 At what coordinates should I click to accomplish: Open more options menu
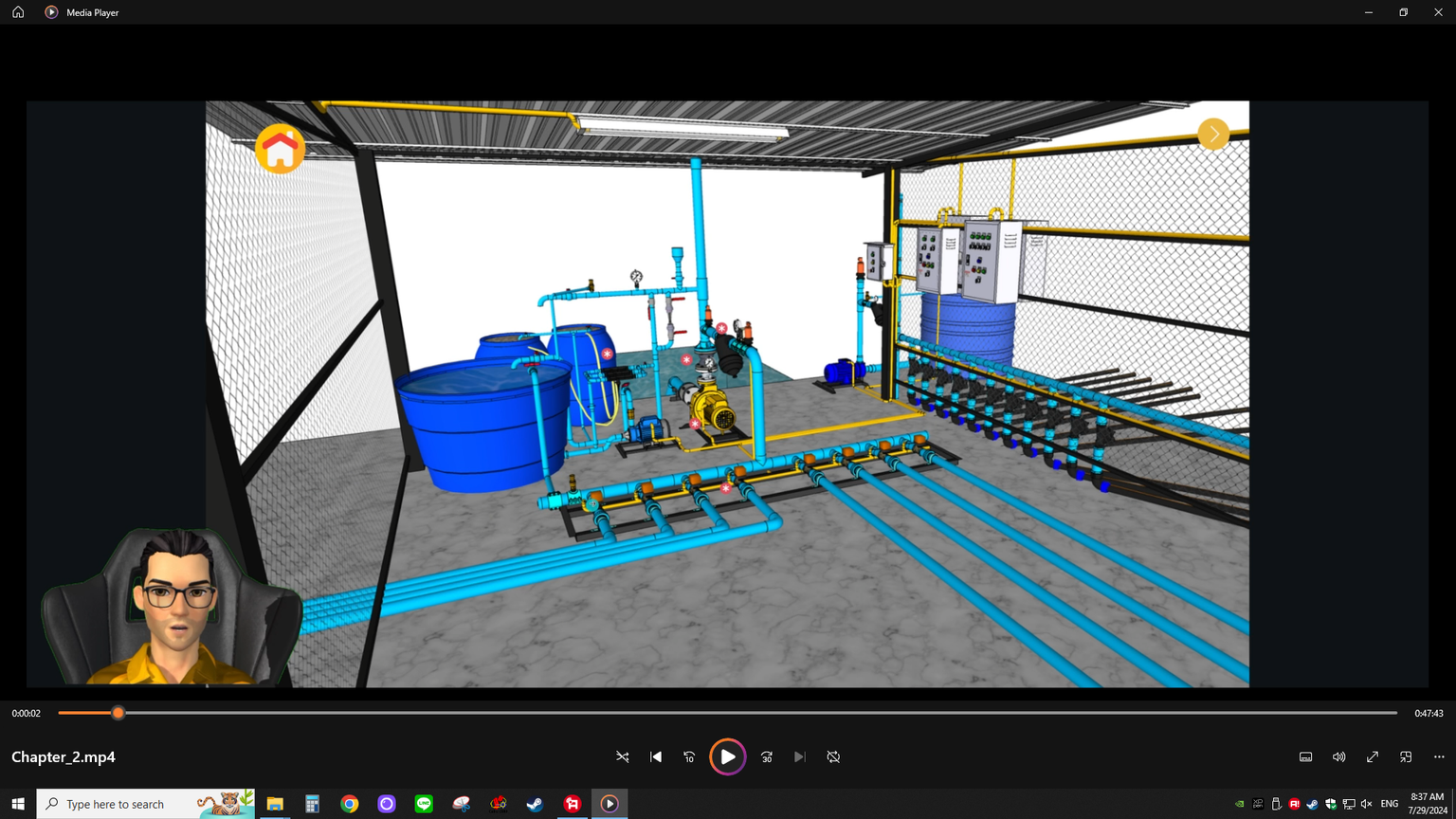click(x=1439, y=756)
